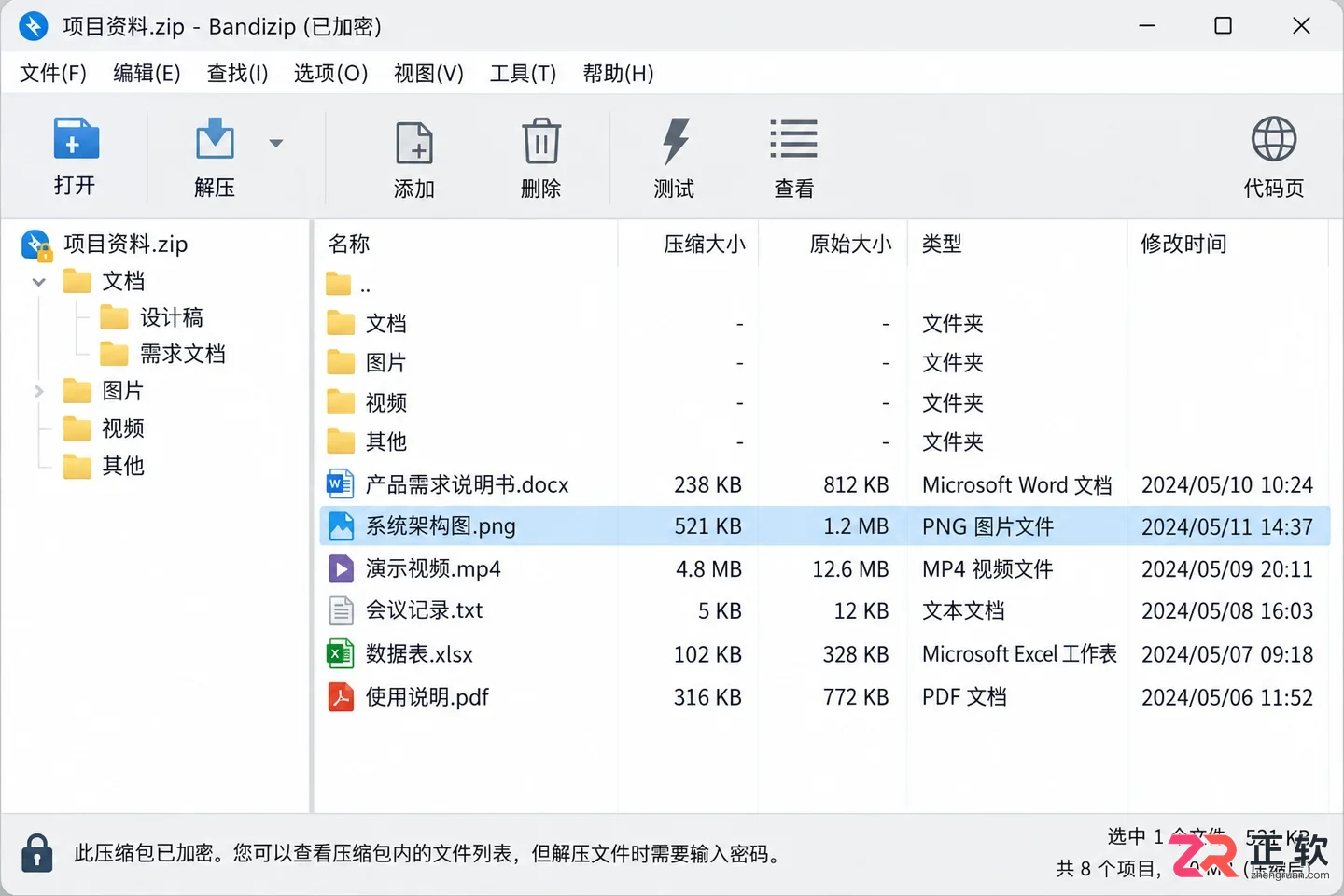Select 视频 folder in the tree

123,428
